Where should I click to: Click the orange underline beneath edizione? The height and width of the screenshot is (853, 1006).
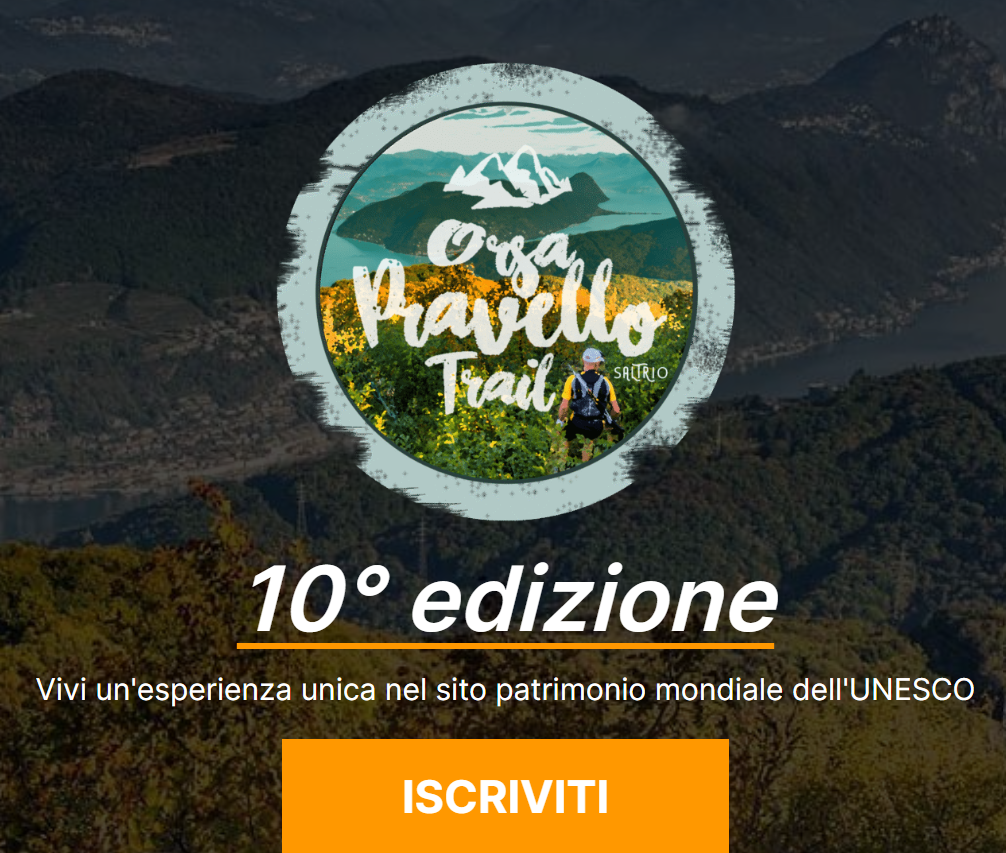pos(506,646)
